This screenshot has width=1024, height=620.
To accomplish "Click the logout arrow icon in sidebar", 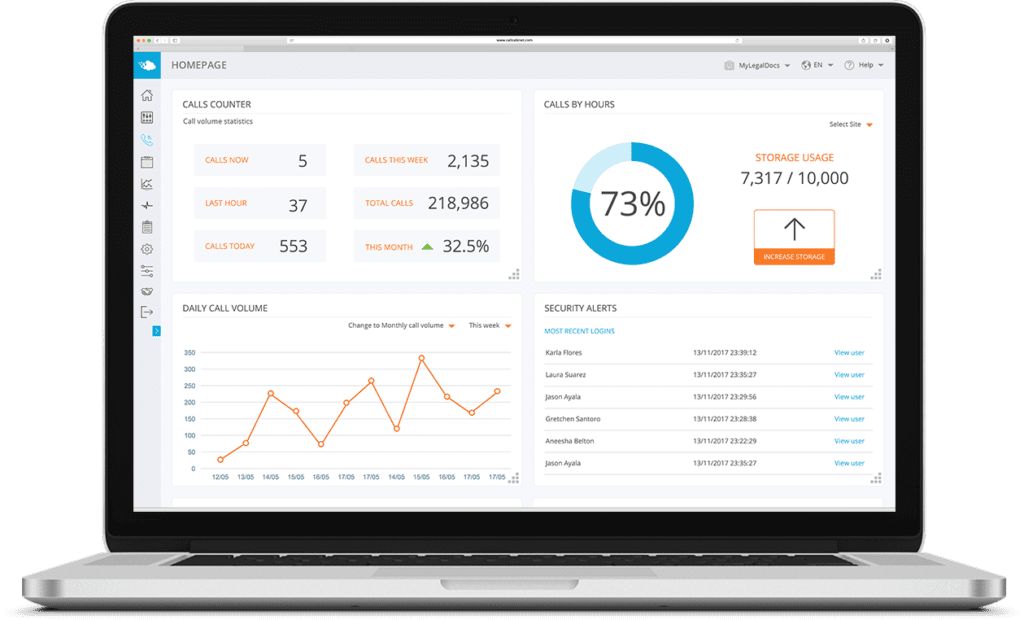I will pyautogui.click(x=147, y=312).
